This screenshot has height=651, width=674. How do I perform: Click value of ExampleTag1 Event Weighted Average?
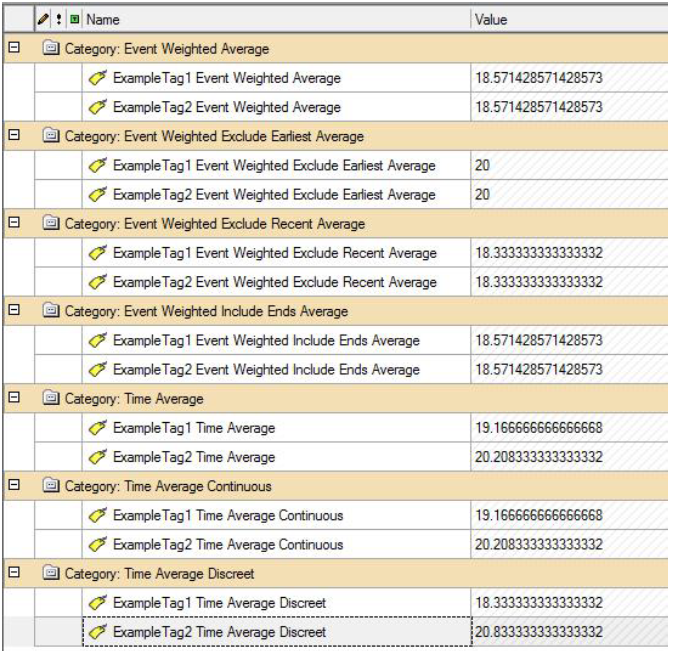(x=539, y=78)
